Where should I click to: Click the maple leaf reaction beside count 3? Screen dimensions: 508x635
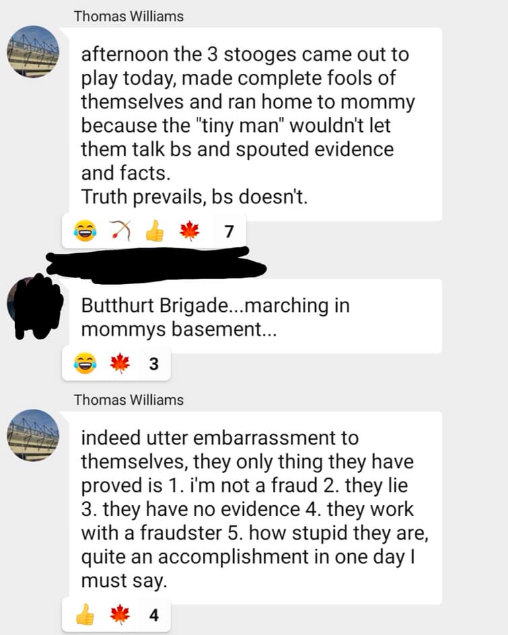pos(120,363)
